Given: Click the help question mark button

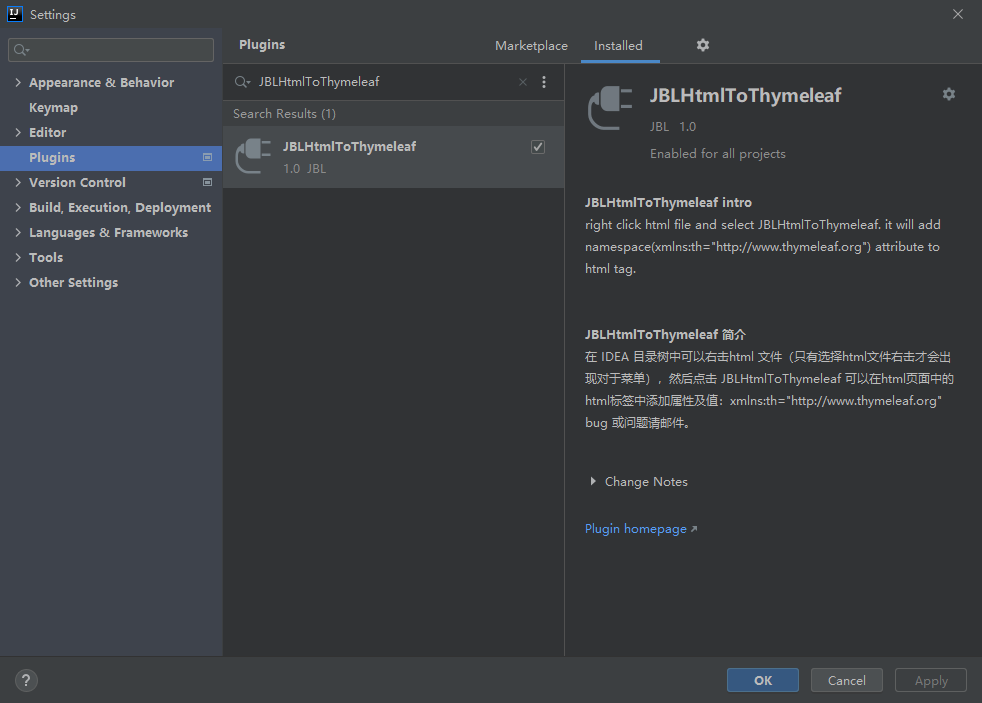Looking at the screenshot, I should tap(26, 680).
